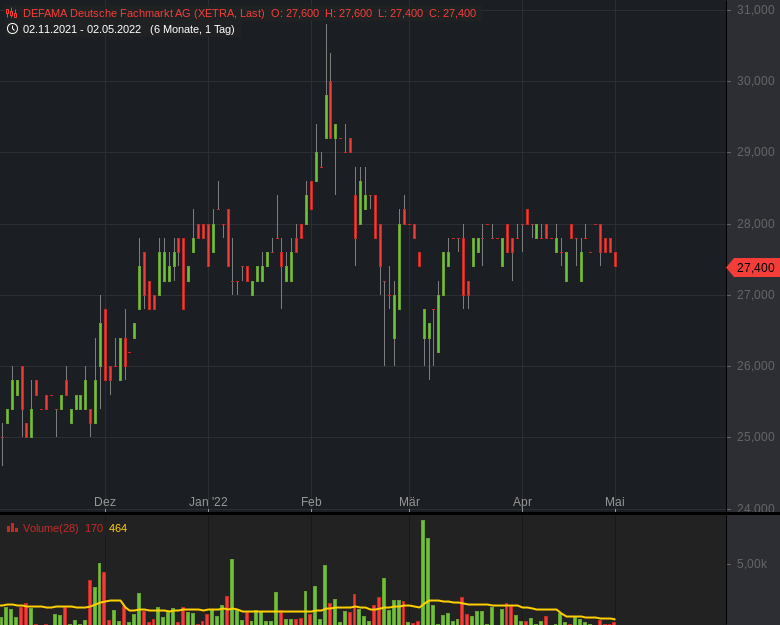780x625 pixels.
Task: Click the 26,000 price axis label
Action: tap(756, 366)
